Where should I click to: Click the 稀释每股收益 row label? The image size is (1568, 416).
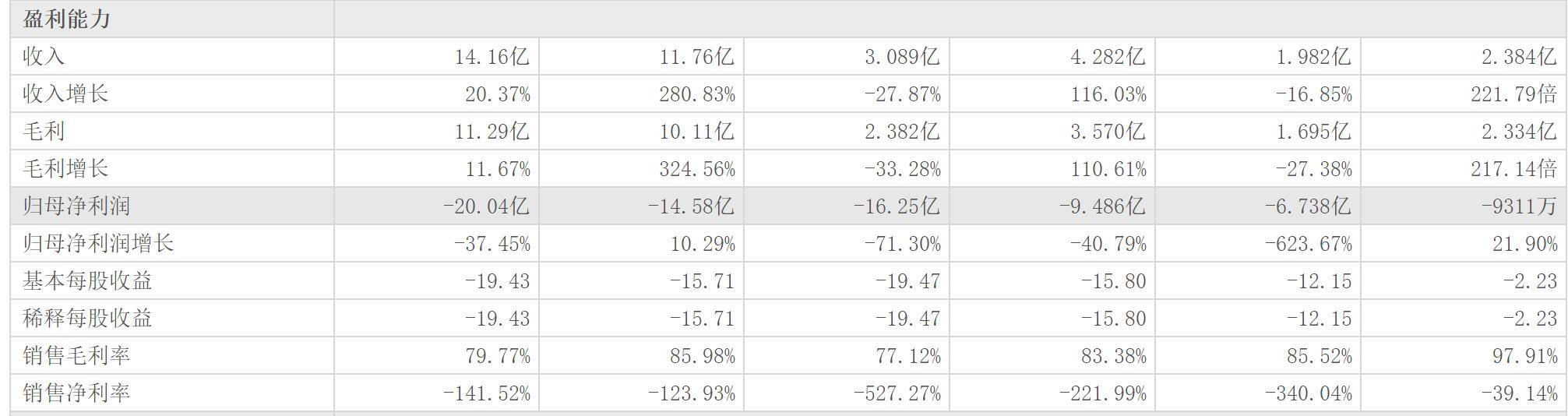pyautogui.click(x=87, y=318)
